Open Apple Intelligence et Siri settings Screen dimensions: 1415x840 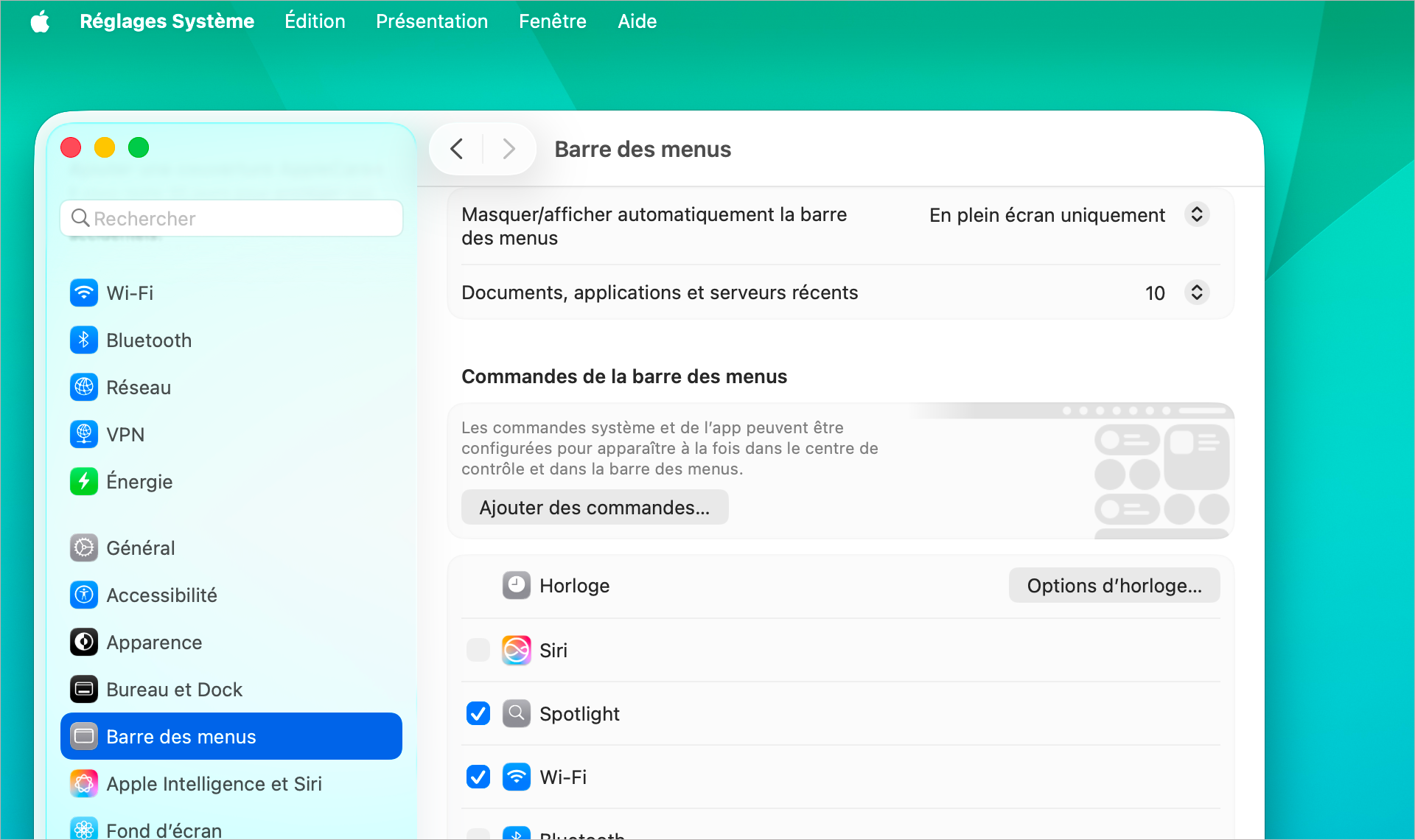(83, 783)
